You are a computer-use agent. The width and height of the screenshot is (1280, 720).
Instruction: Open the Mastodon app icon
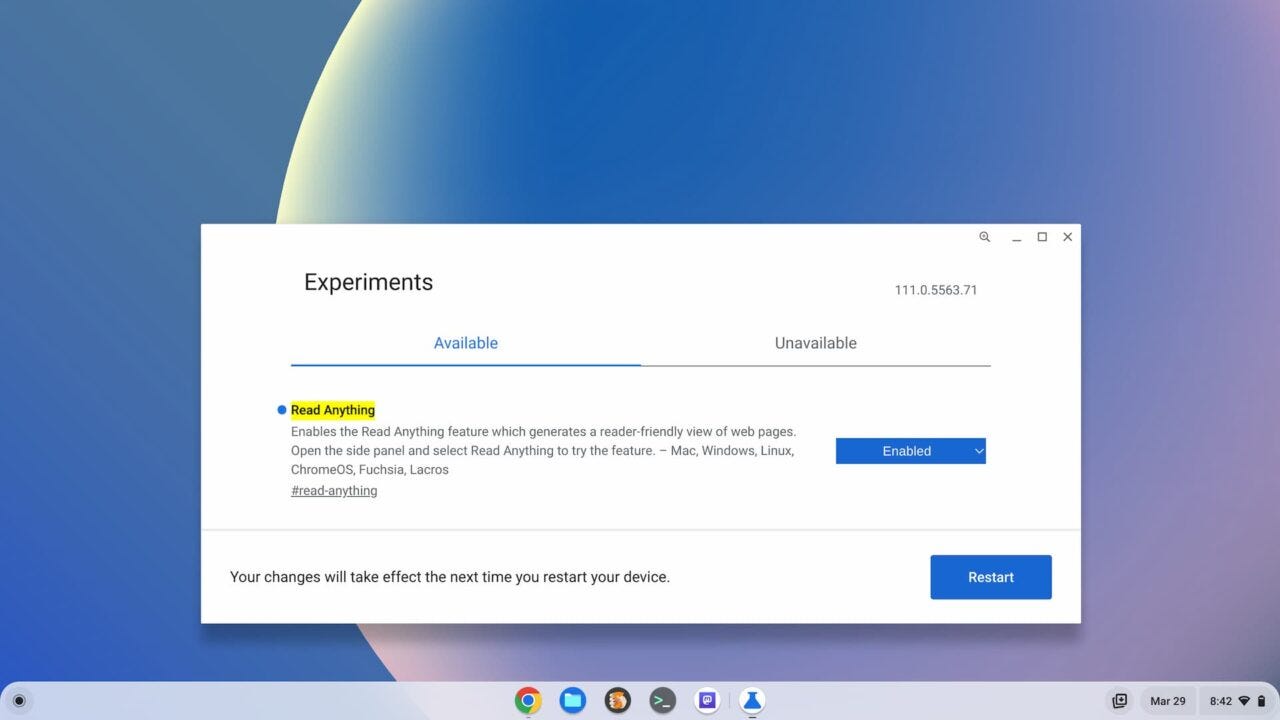707,700
